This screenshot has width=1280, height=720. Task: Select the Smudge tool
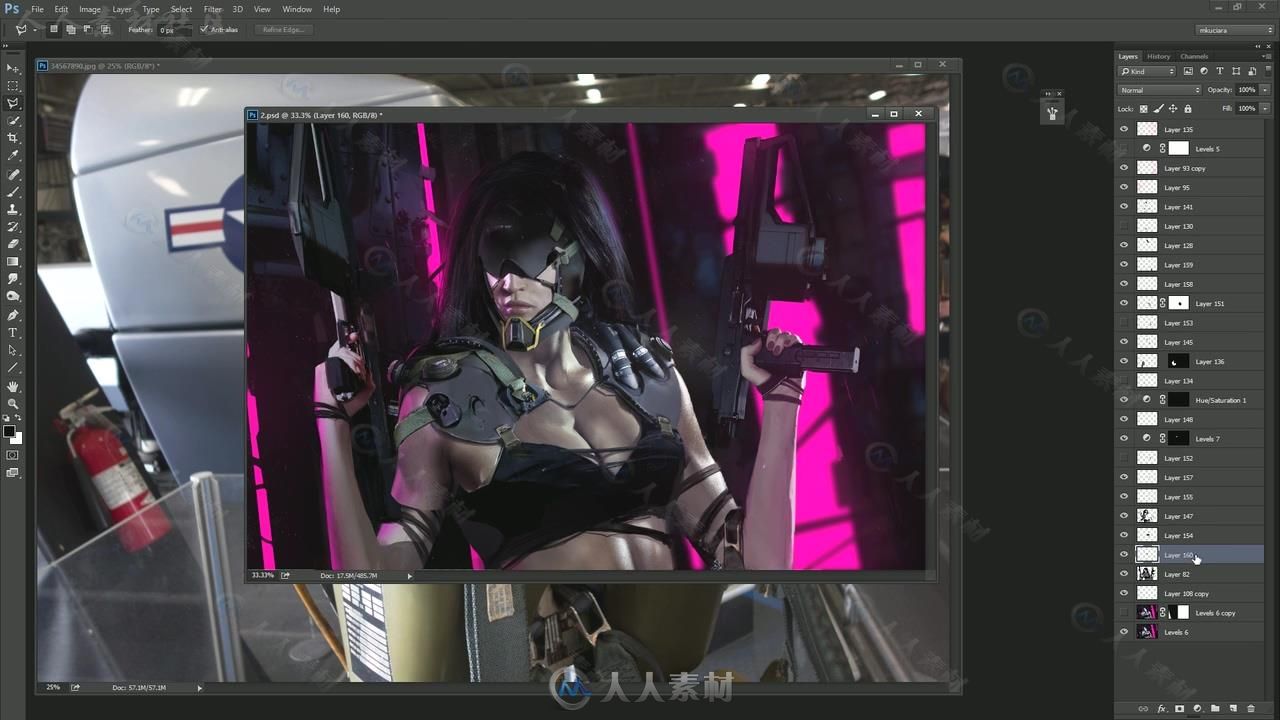[13, 279]
